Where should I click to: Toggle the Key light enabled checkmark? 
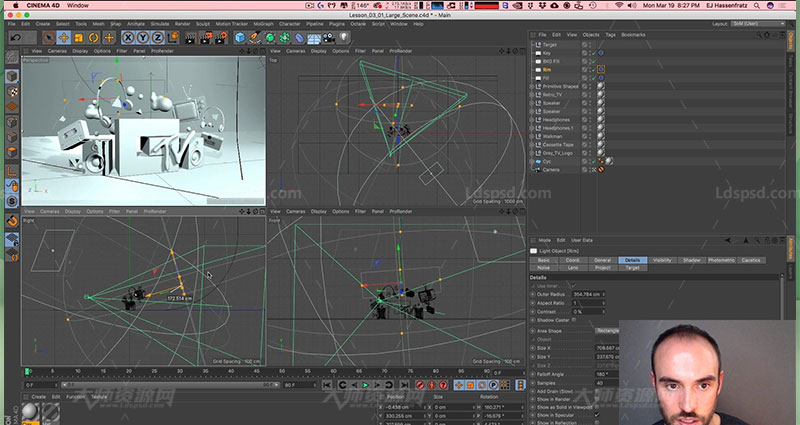coord(593,53)
